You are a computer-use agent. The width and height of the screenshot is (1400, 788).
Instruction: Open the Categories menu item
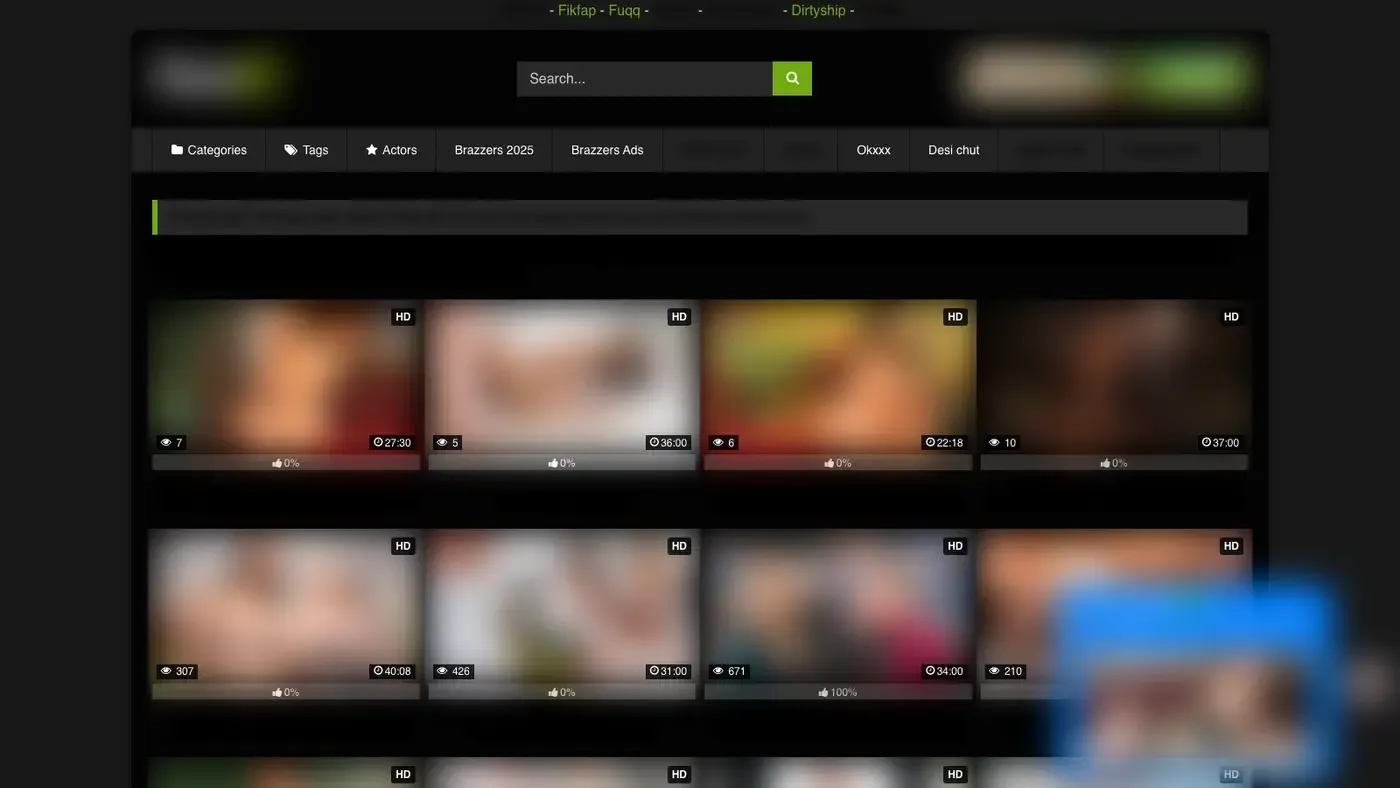[x=209, y=150]
